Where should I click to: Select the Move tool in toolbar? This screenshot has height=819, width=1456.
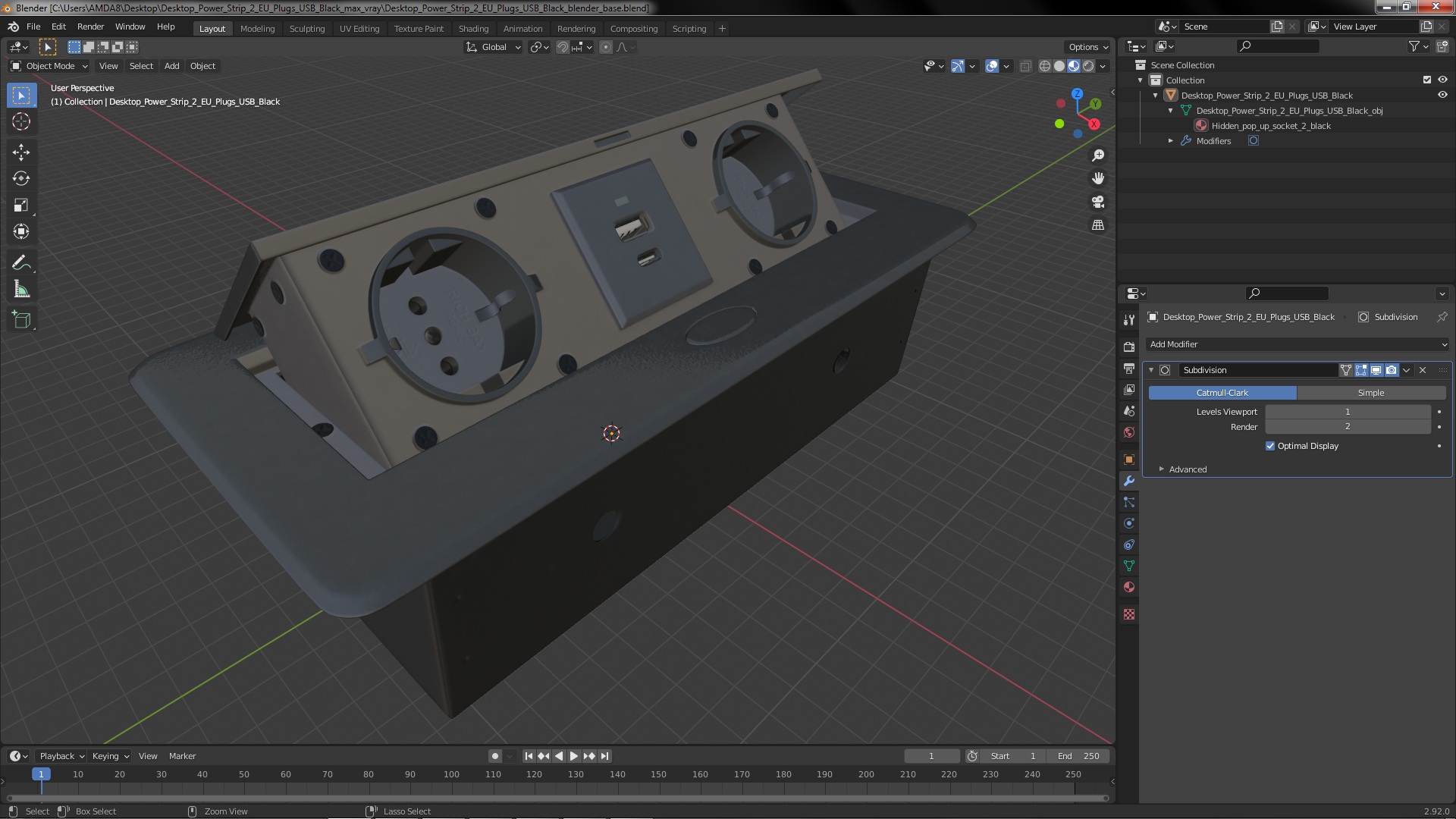coord(21,152)
